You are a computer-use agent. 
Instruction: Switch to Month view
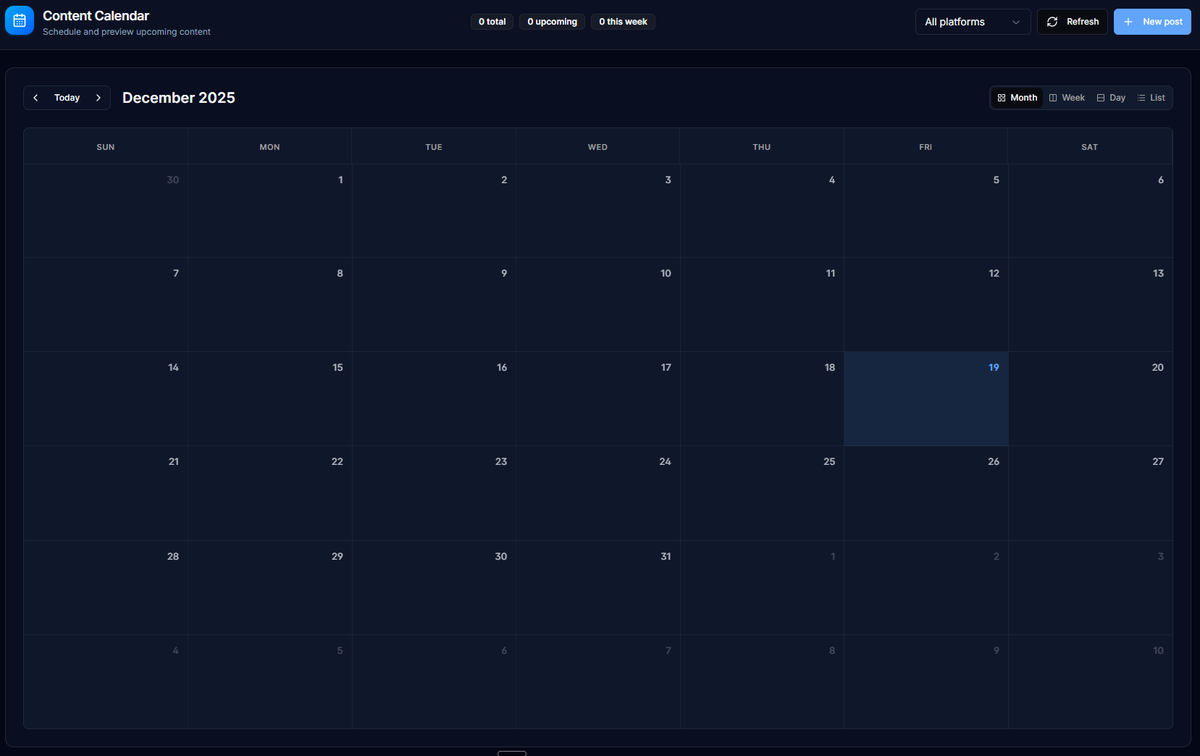point(1017,98)
